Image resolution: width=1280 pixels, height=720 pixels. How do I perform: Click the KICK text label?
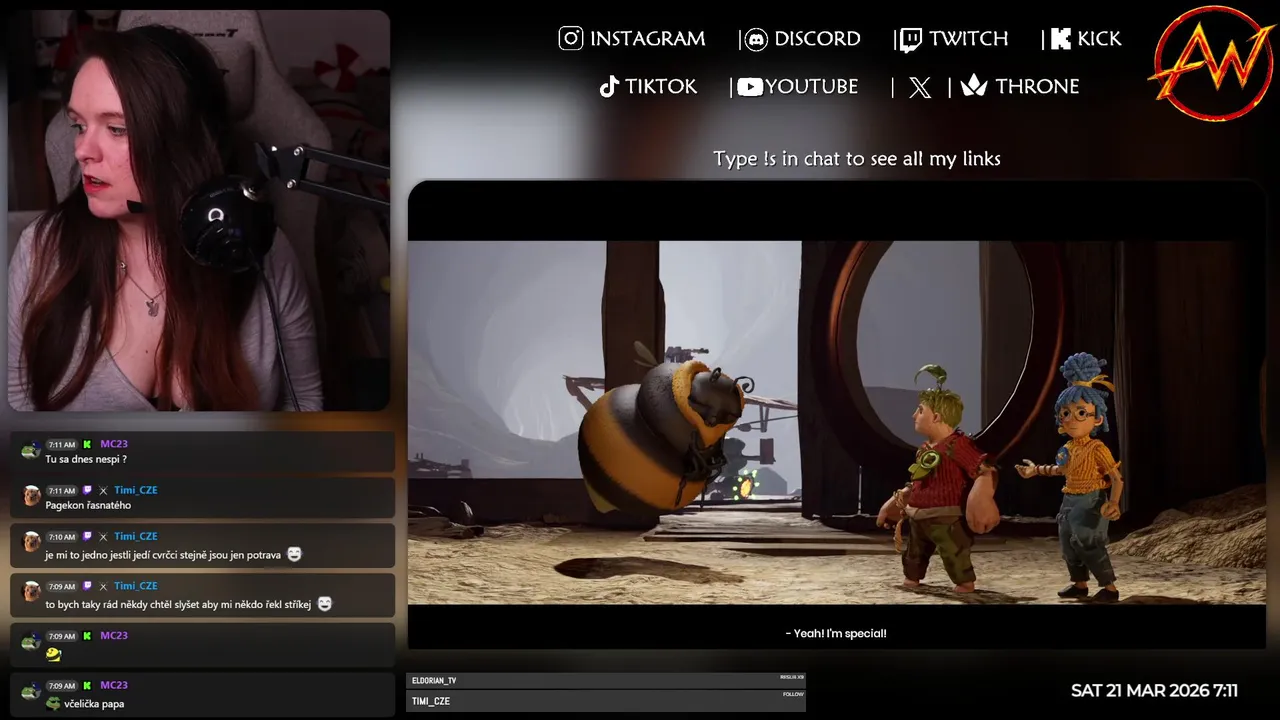1099,39
